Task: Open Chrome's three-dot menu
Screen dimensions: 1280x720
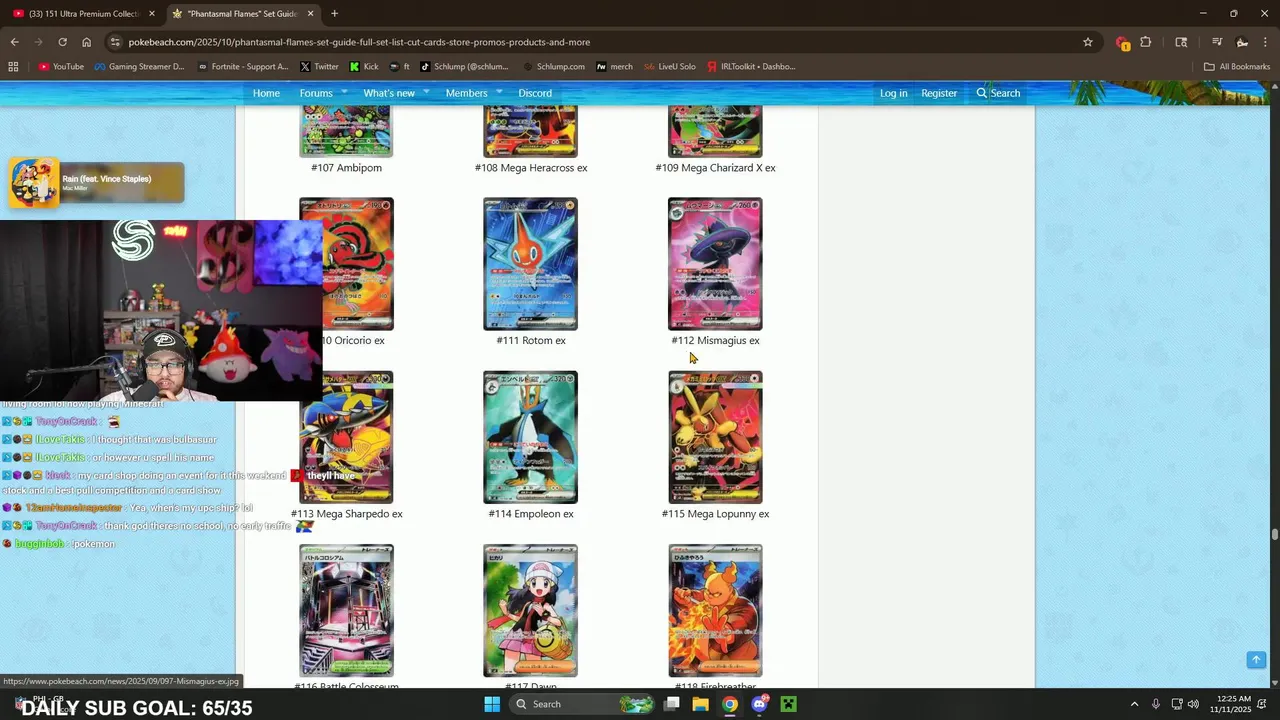Action: 1267,42
